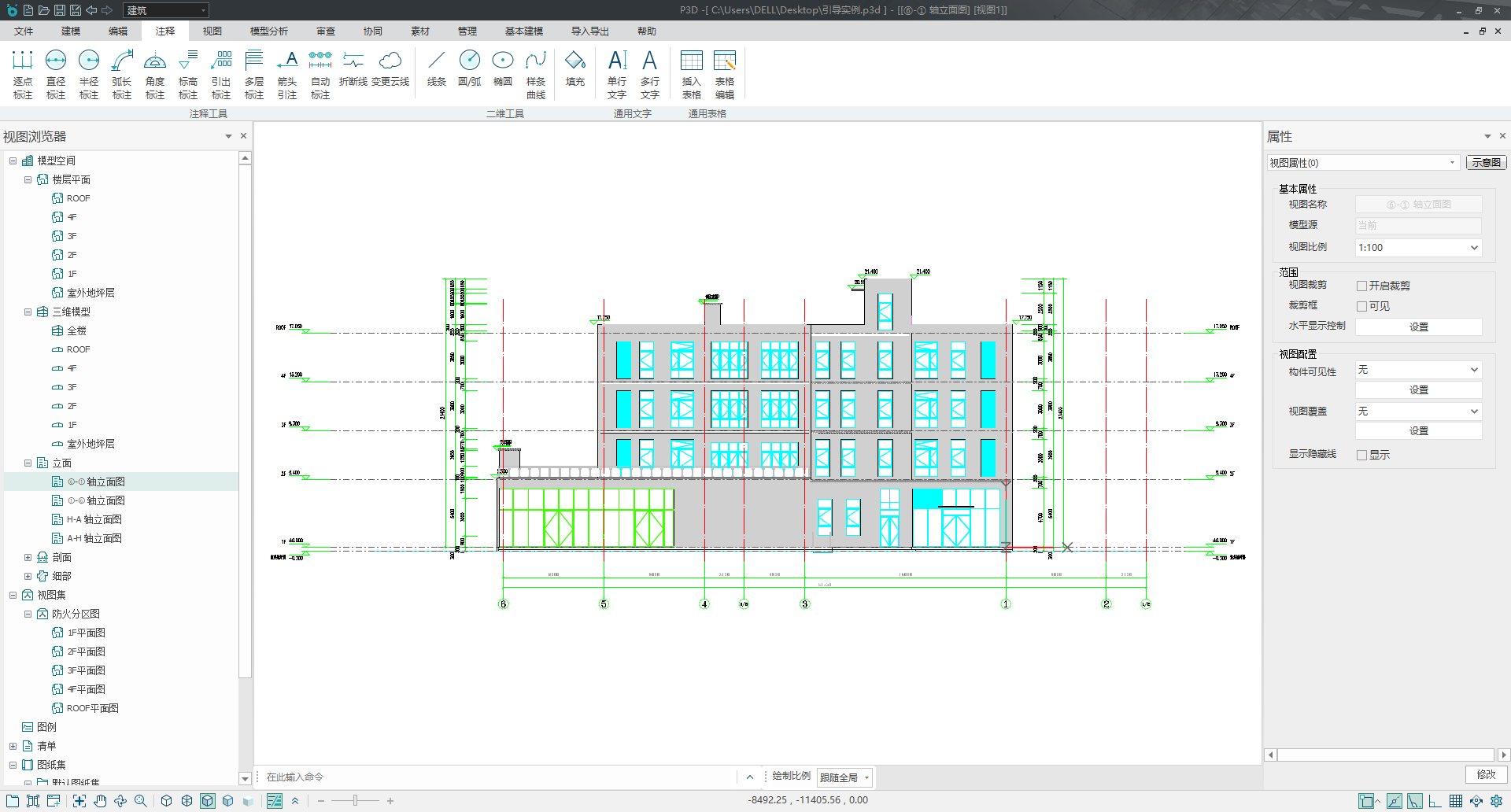Click the 示意图 button
This screenshot has height=812, width=1511.
(1486, 163)
